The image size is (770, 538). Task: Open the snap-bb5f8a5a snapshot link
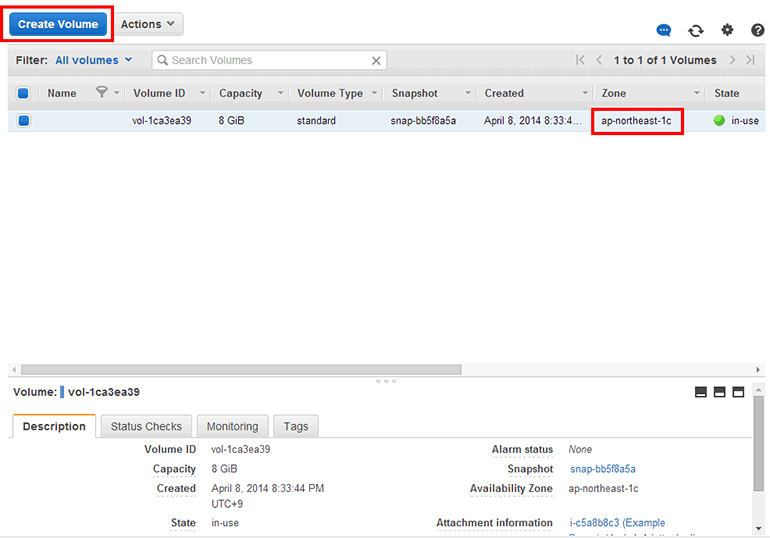click(x=603, y=468)
